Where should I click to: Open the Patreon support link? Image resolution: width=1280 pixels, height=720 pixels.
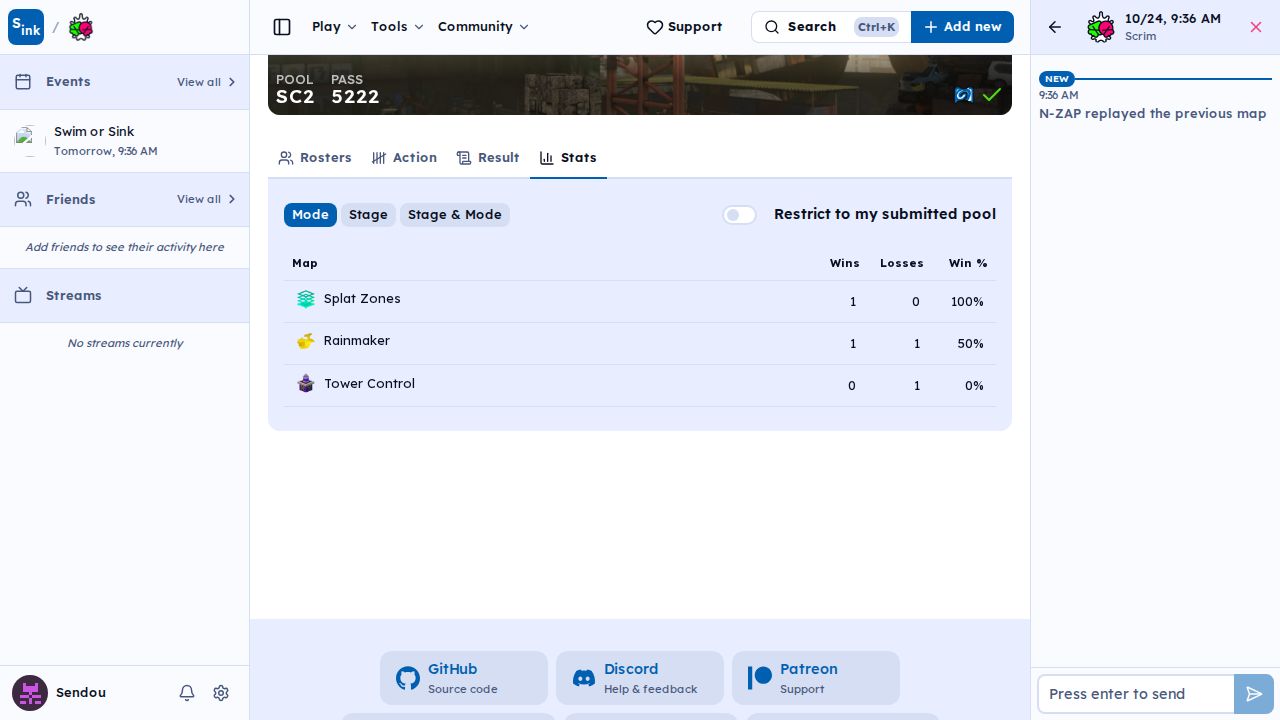[816, 678]
